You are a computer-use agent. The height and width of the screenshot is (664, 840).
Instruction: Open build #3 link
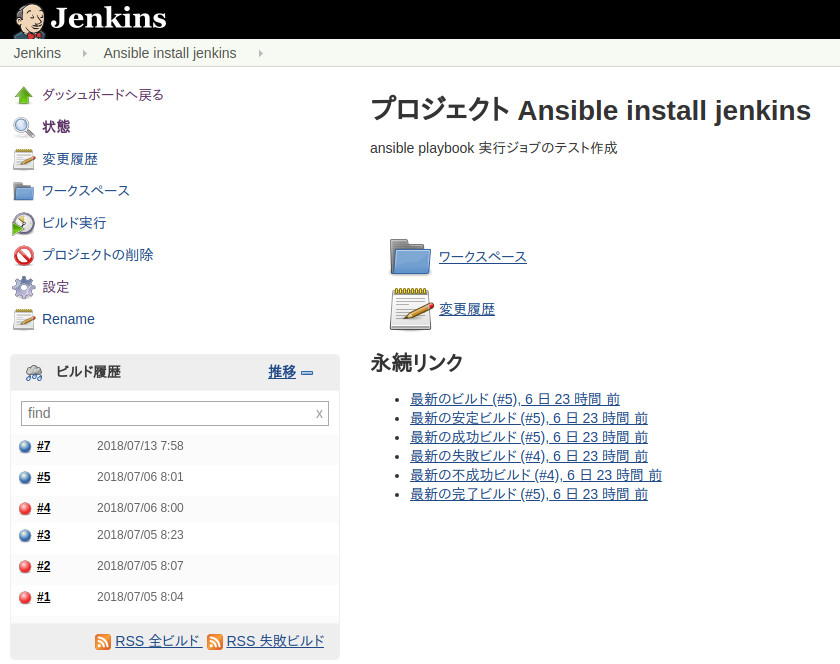[43, 535]
